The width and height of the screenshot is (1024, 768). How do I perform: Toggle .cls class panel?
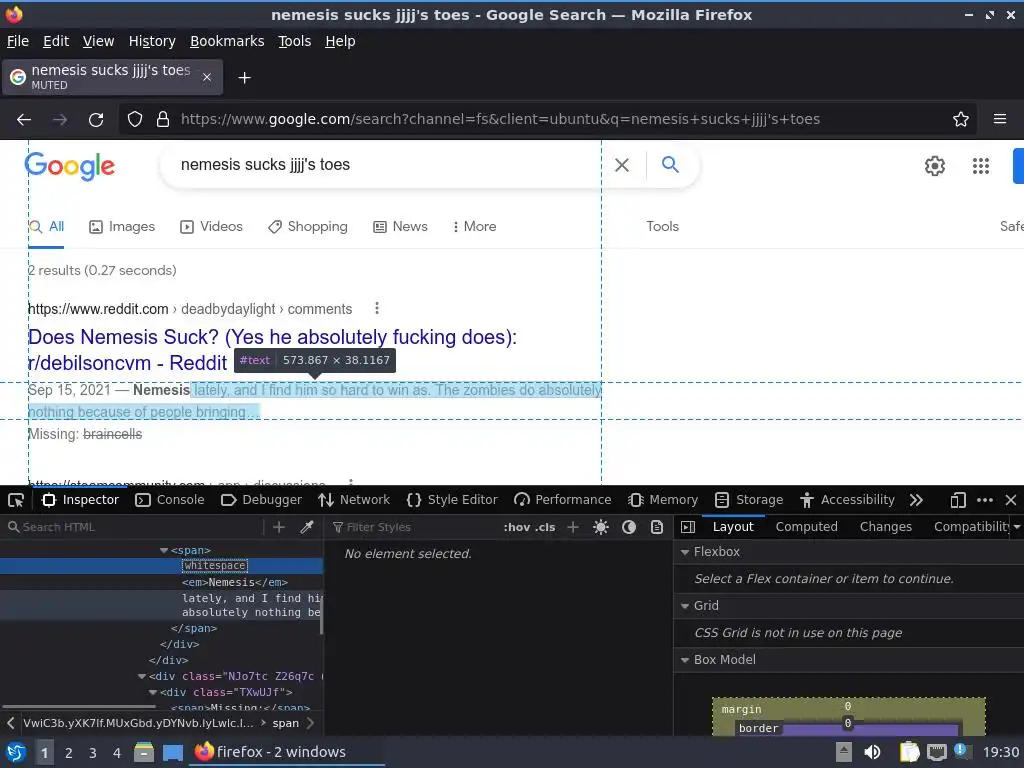click(545, 527)
